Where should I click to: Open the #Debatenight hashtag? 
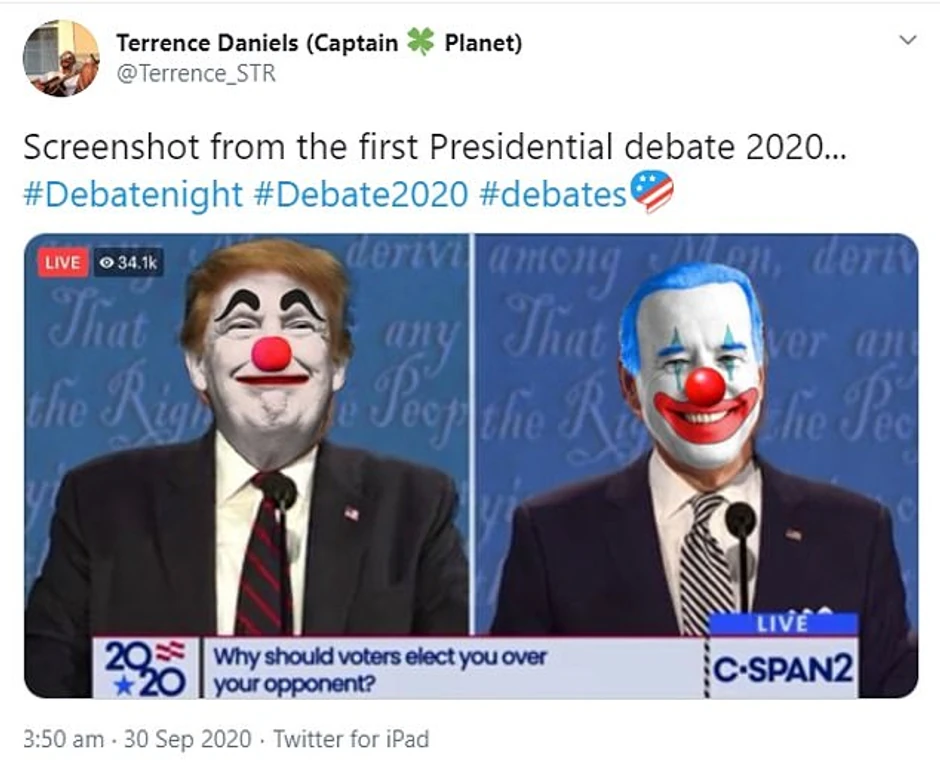point(133,195)
